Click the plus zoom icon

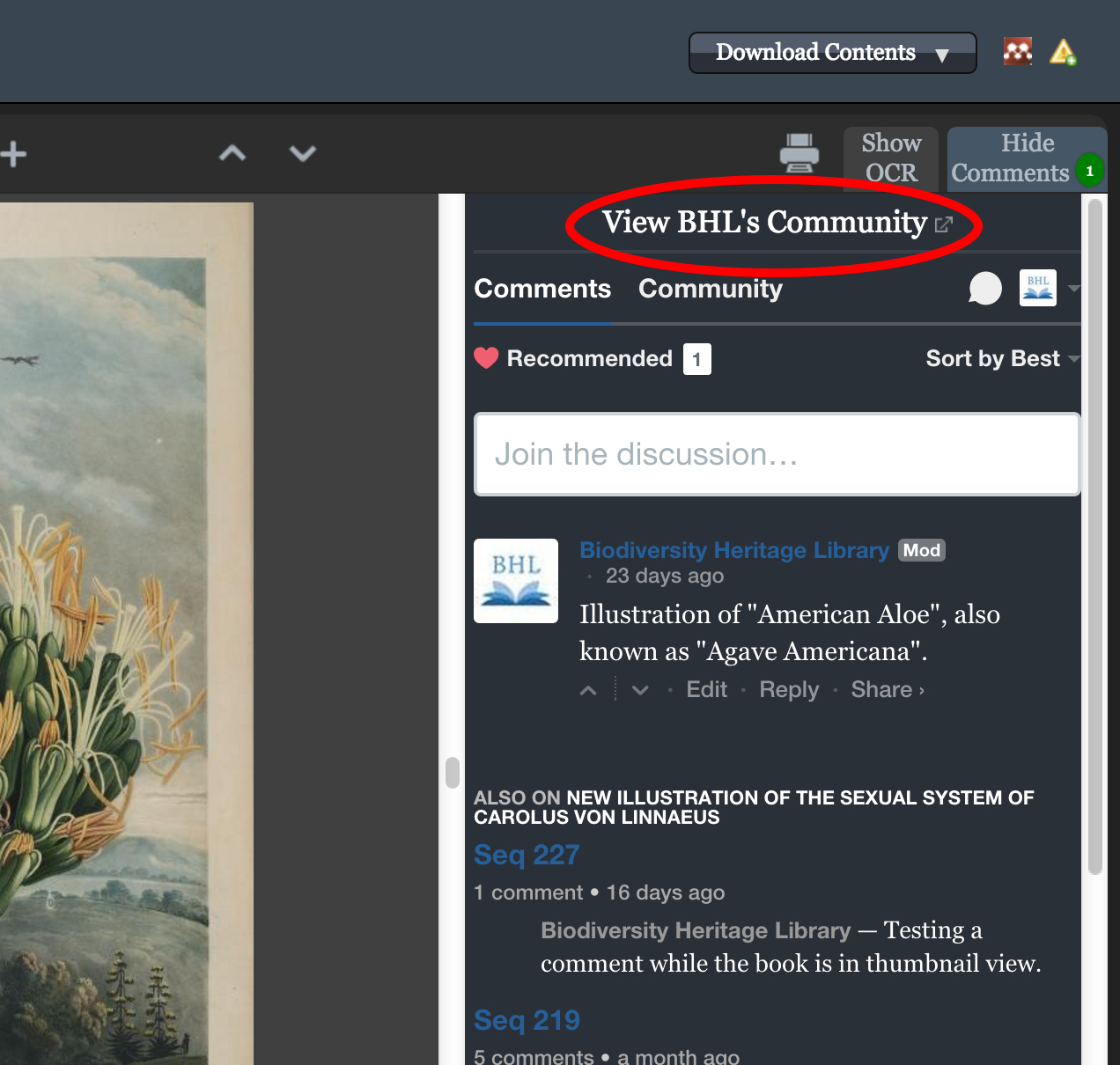[13, 154]
